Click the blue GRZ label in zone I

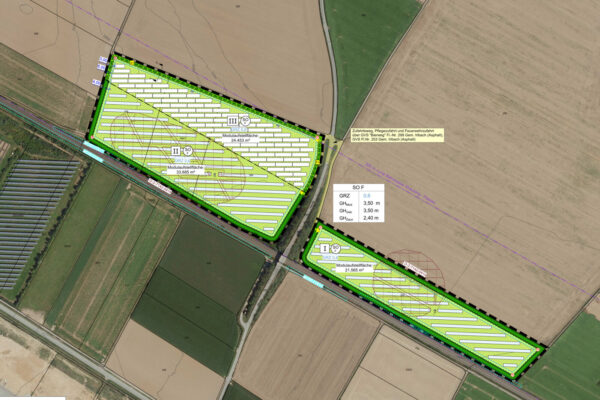(x=329, y=258)
